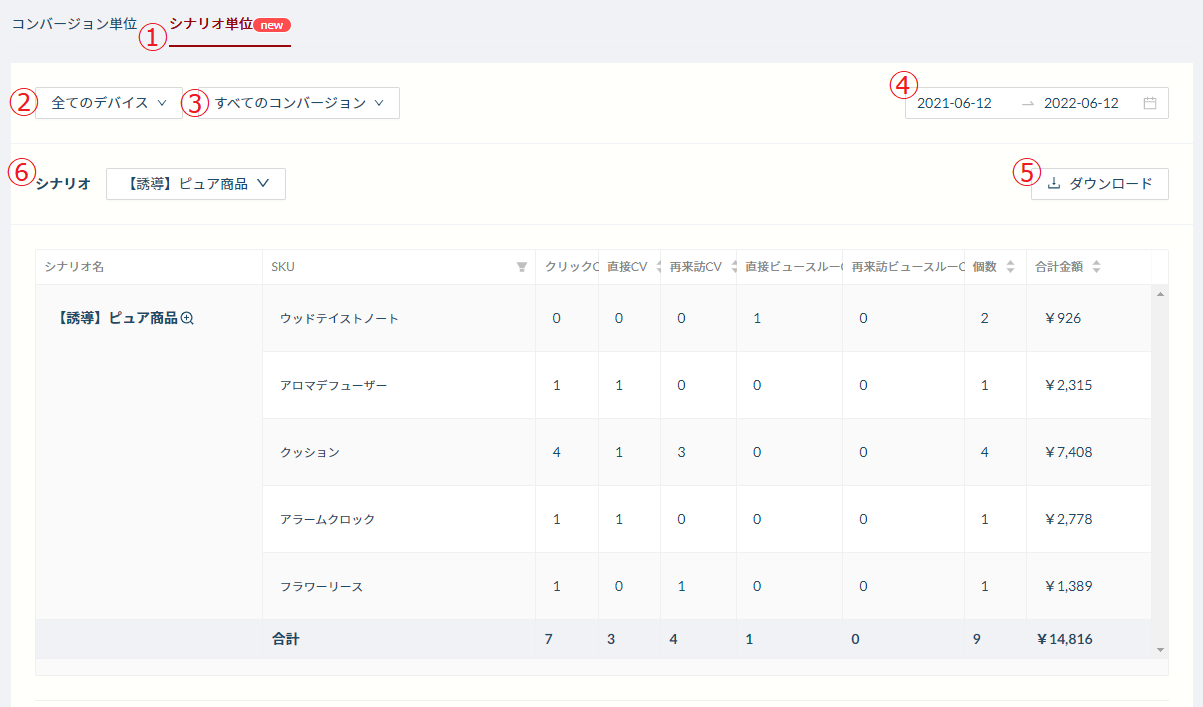Click the end date 2022-06-12 field

tap(1081, 103)
